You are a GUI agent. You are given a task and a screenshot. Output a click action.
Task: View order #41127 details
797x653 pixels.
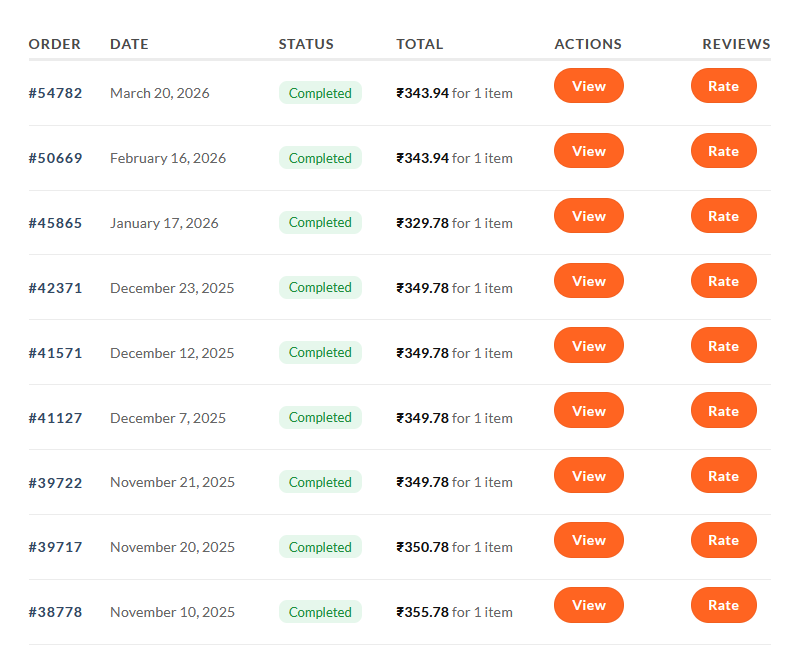588,411
